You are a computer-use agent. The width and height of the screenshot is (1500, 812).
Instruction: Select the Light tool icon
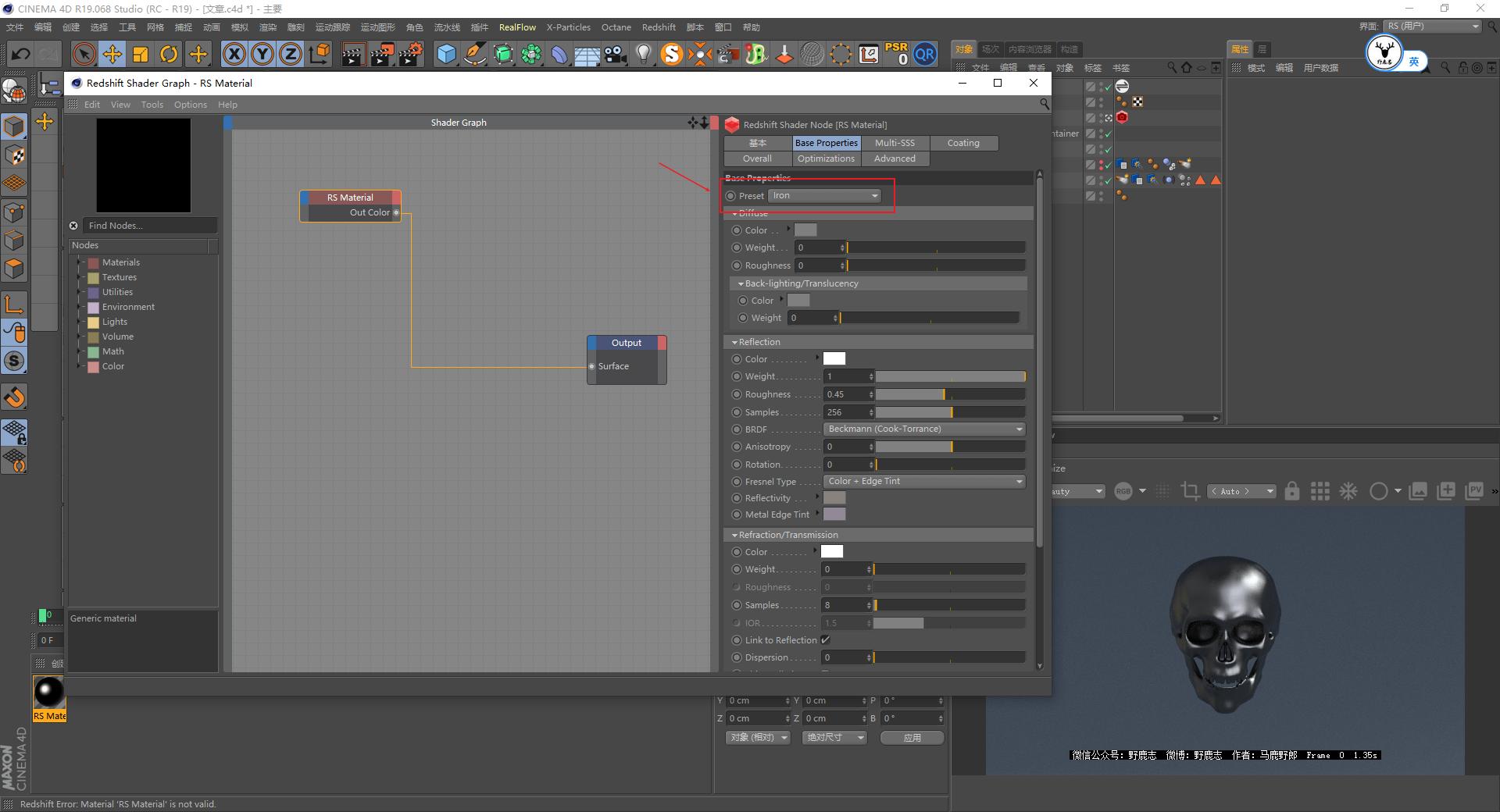click(643, 55)
